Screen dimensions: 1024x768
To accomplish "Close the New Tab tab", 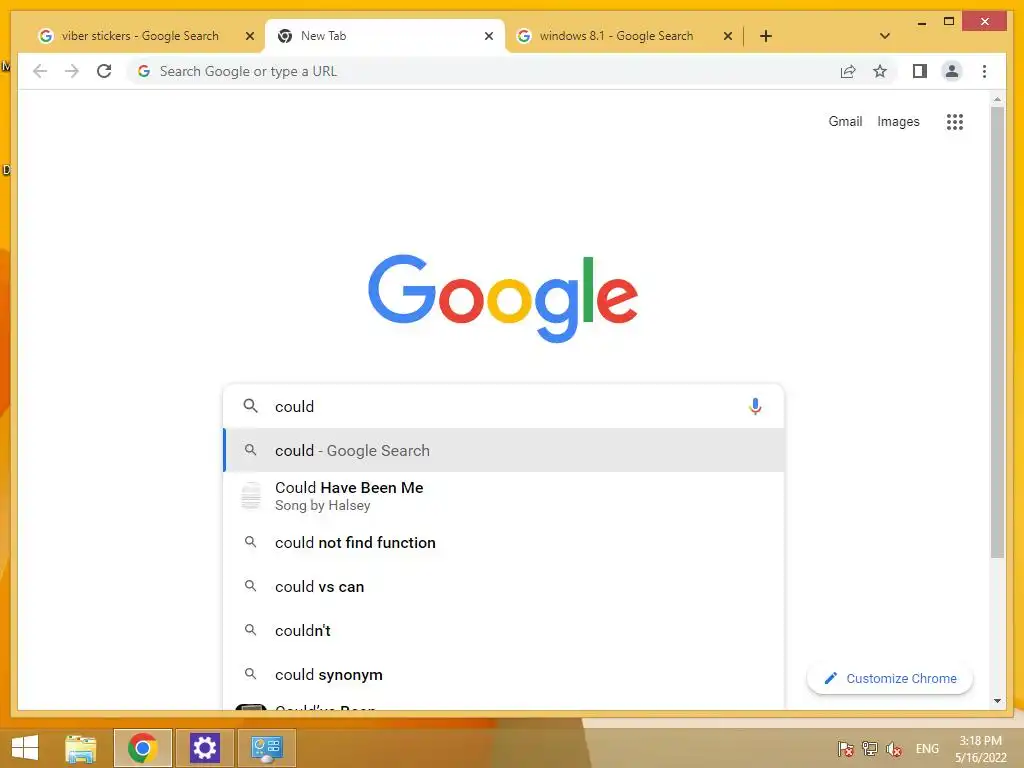I will [488, 36].
